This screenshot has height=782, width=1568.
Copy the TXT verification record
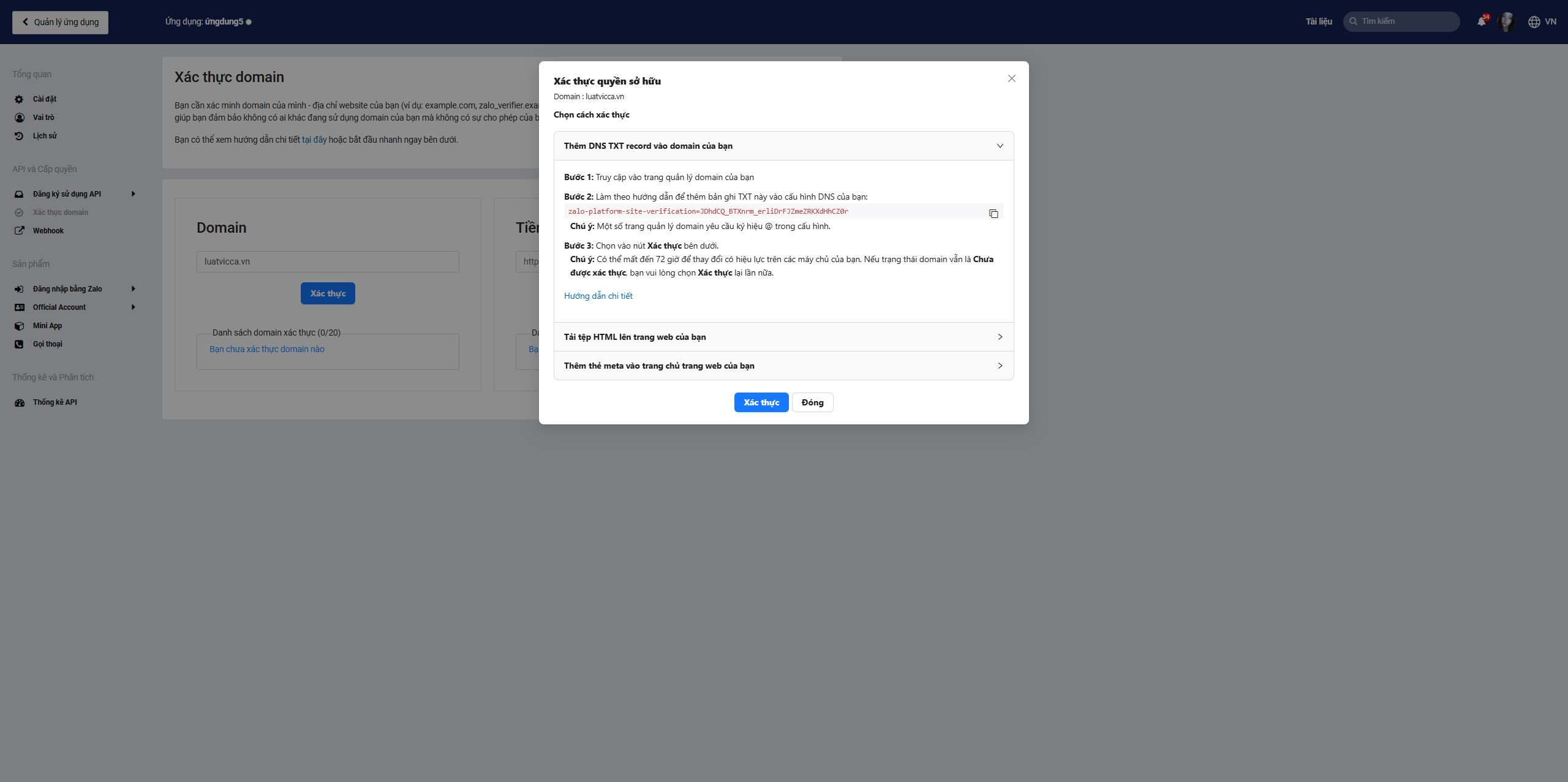point(993,213)
